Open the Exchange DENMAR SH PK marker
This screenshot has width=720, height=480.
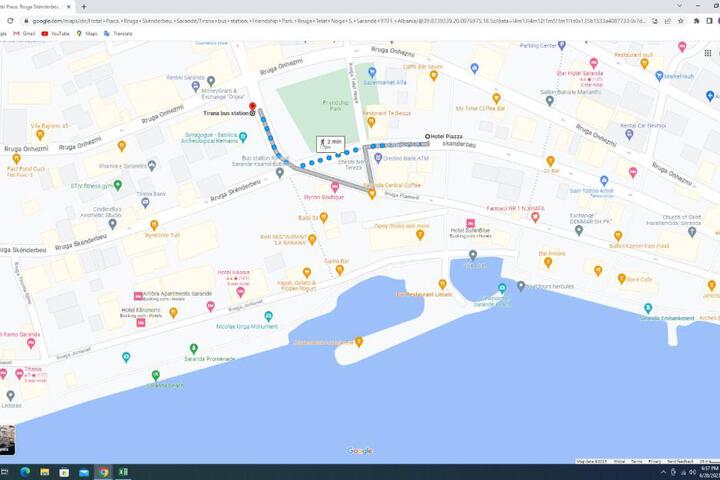click(x=579, y=231)
